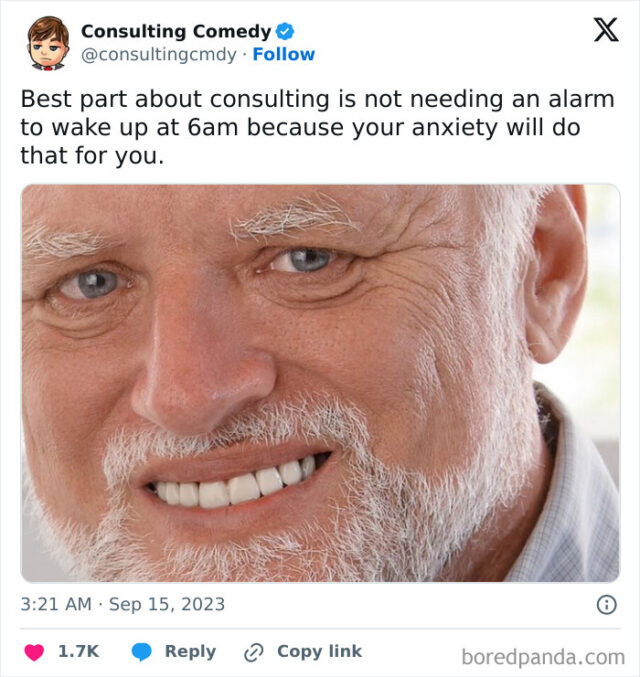Click the tweet's first line about consulting

pos(317,100)
